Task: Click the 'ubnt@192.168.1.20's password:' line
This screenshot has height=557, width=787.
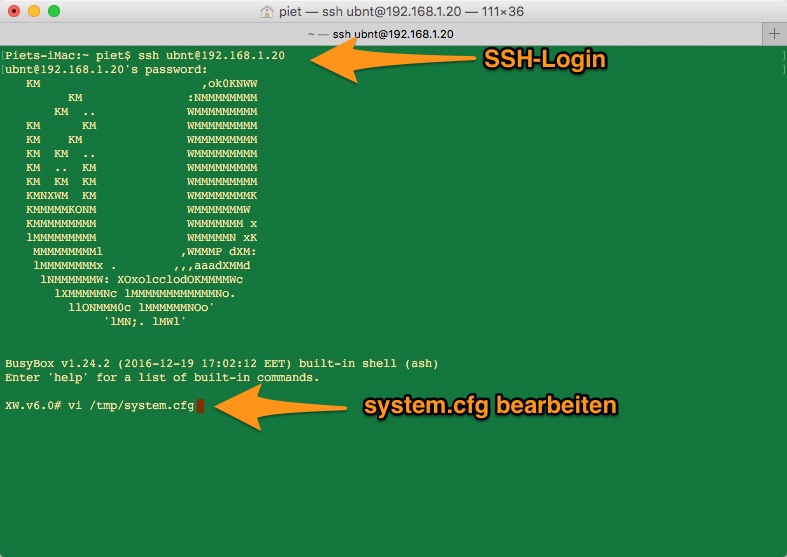Action: [x=106, y=69]
